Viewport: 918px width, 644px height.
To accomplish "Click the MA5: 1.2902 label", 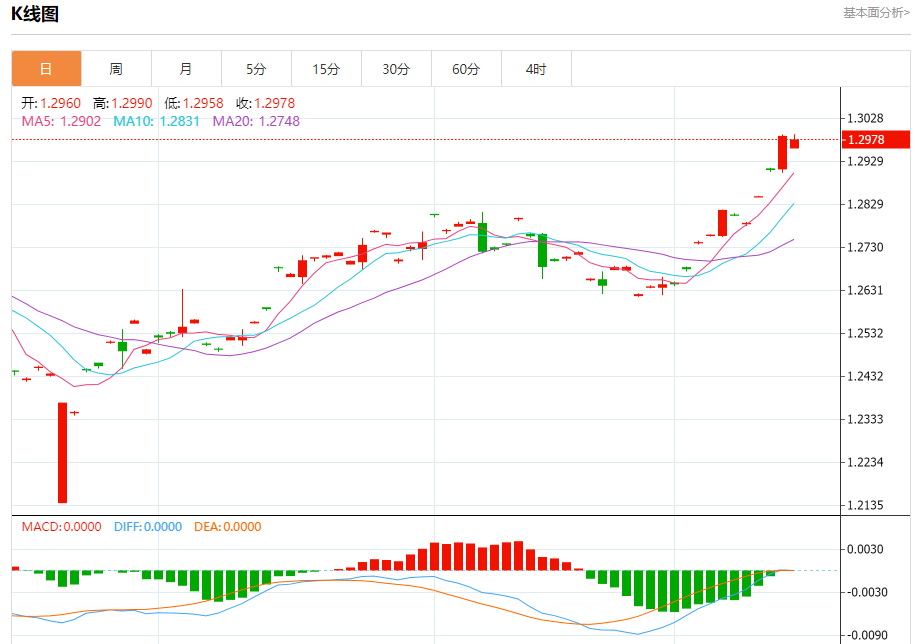I will tap(61, 121).
